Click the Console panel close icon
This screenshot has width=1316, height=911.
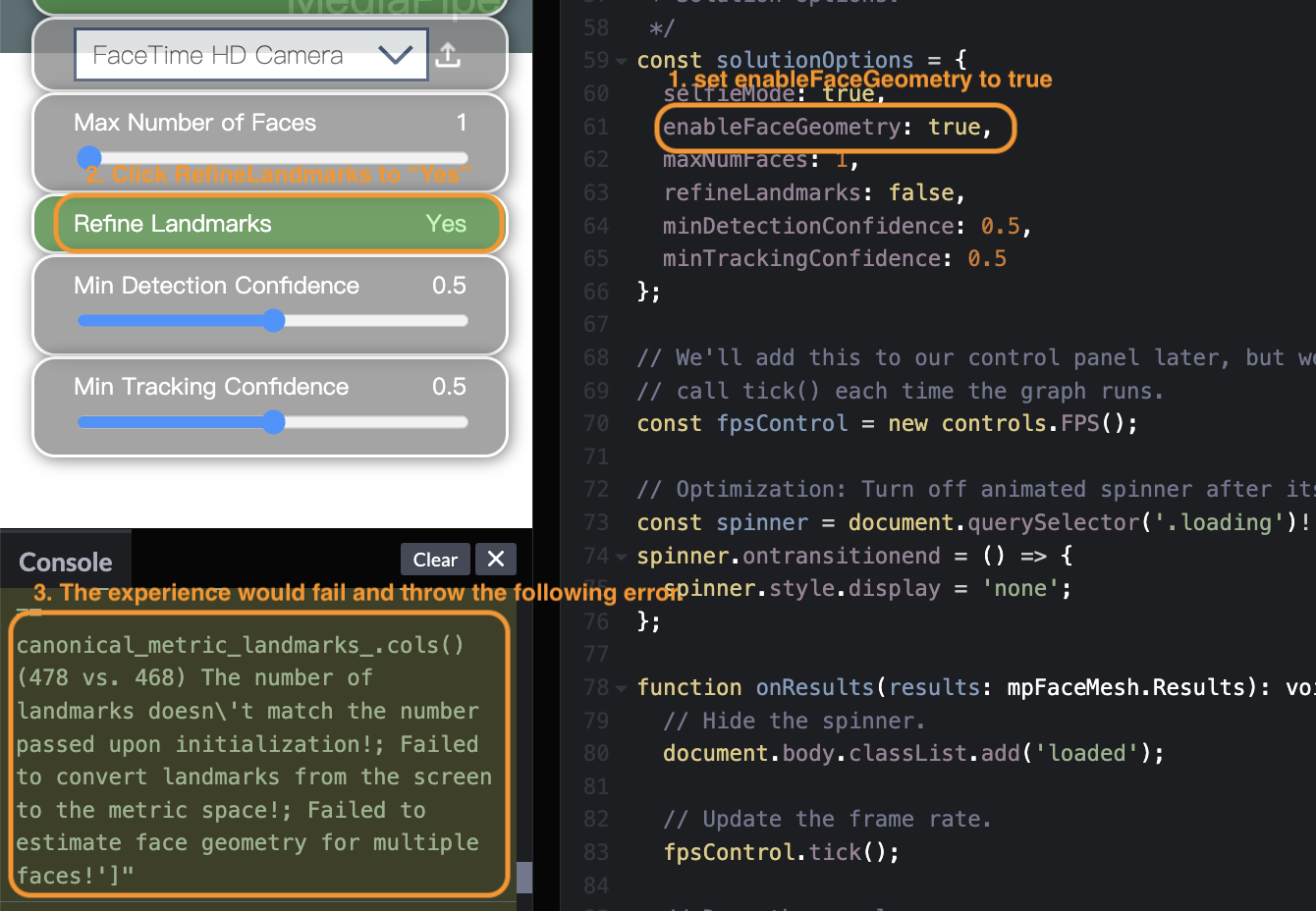[495, 559]
